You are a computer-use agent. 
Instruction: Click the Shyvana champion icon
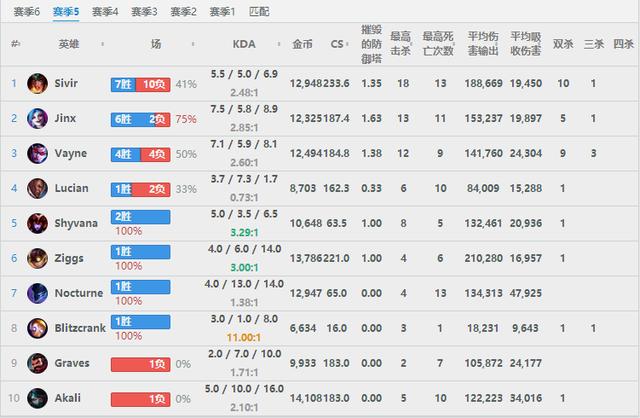coord(38,223)
